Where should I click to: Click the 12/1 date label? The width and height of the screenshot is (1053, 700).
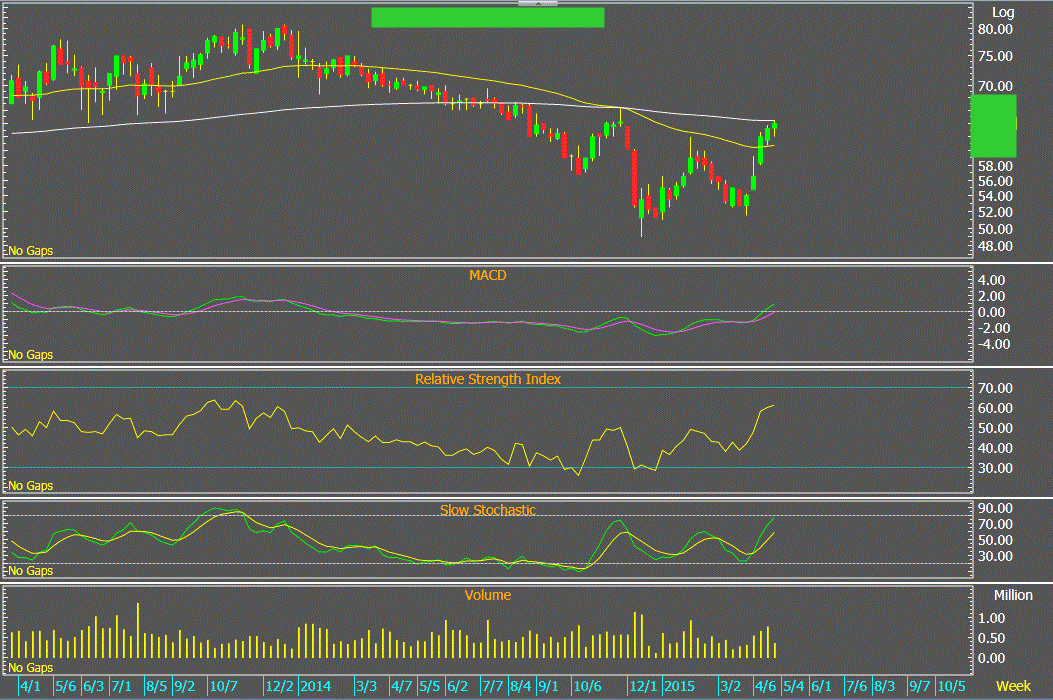pyautogui.click(x=643, y=686)
